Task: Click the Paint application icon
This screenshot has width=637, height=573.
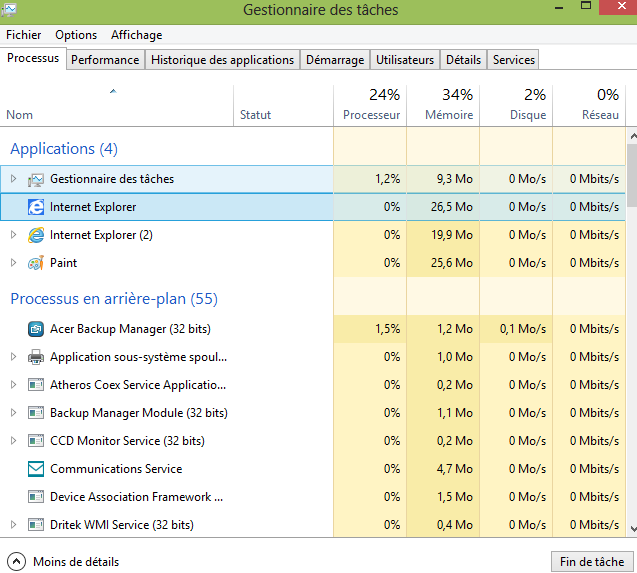Action: point(36,263)
